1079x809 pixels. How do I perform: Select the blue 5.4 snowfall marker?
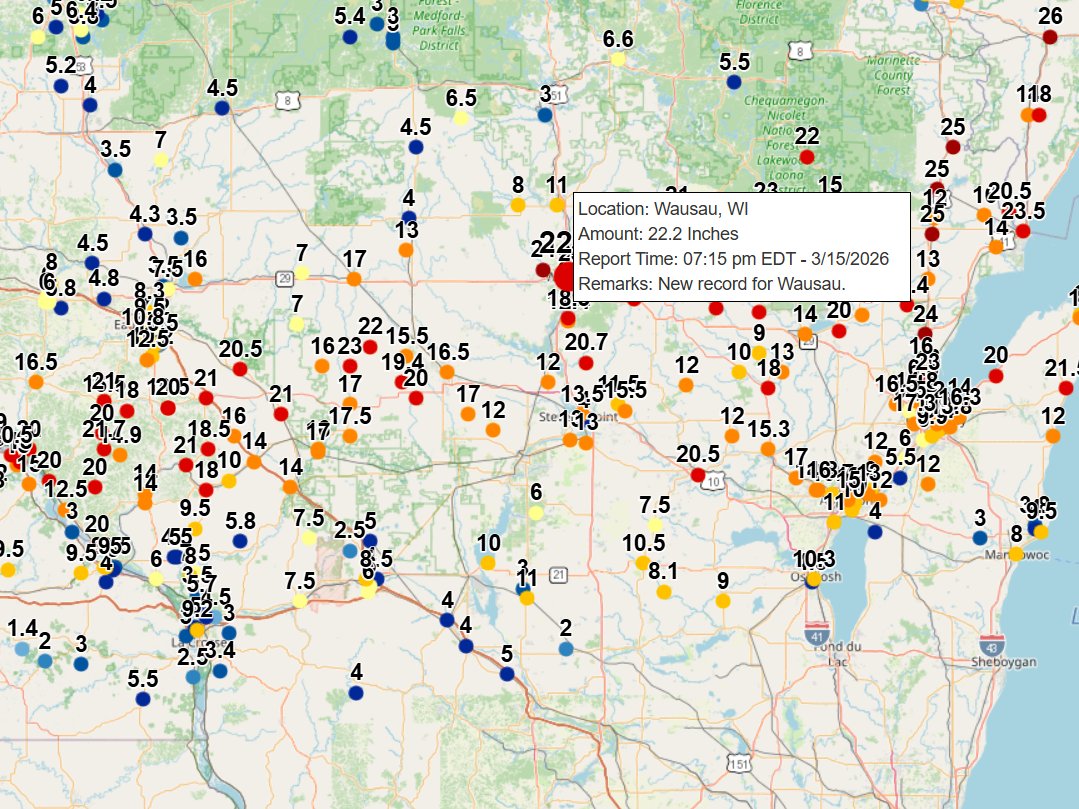point(350,37)
